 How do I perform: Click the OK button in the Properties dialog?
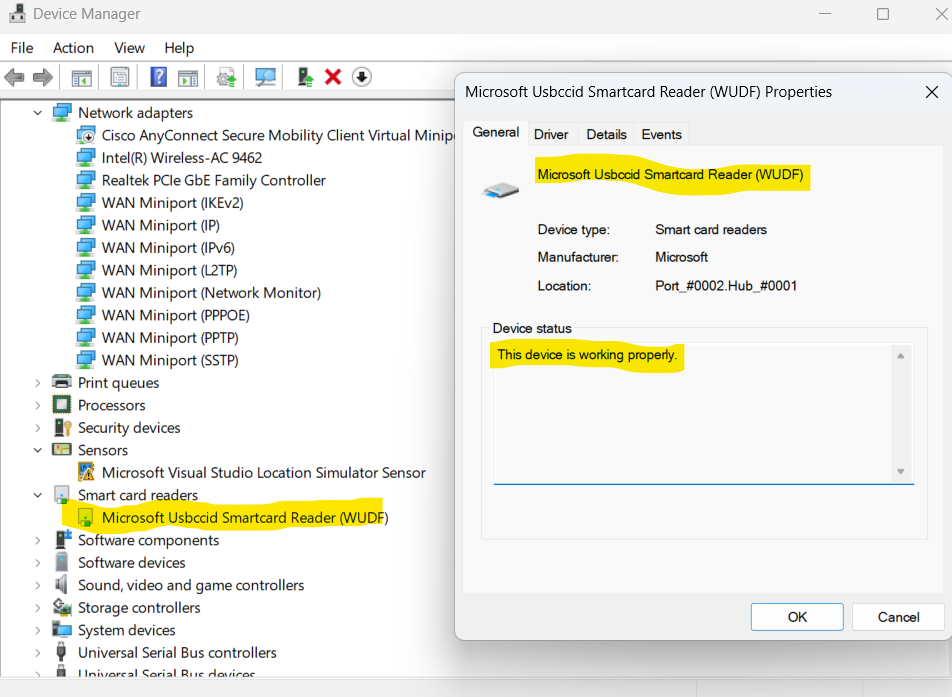click(x=797, y=616)
